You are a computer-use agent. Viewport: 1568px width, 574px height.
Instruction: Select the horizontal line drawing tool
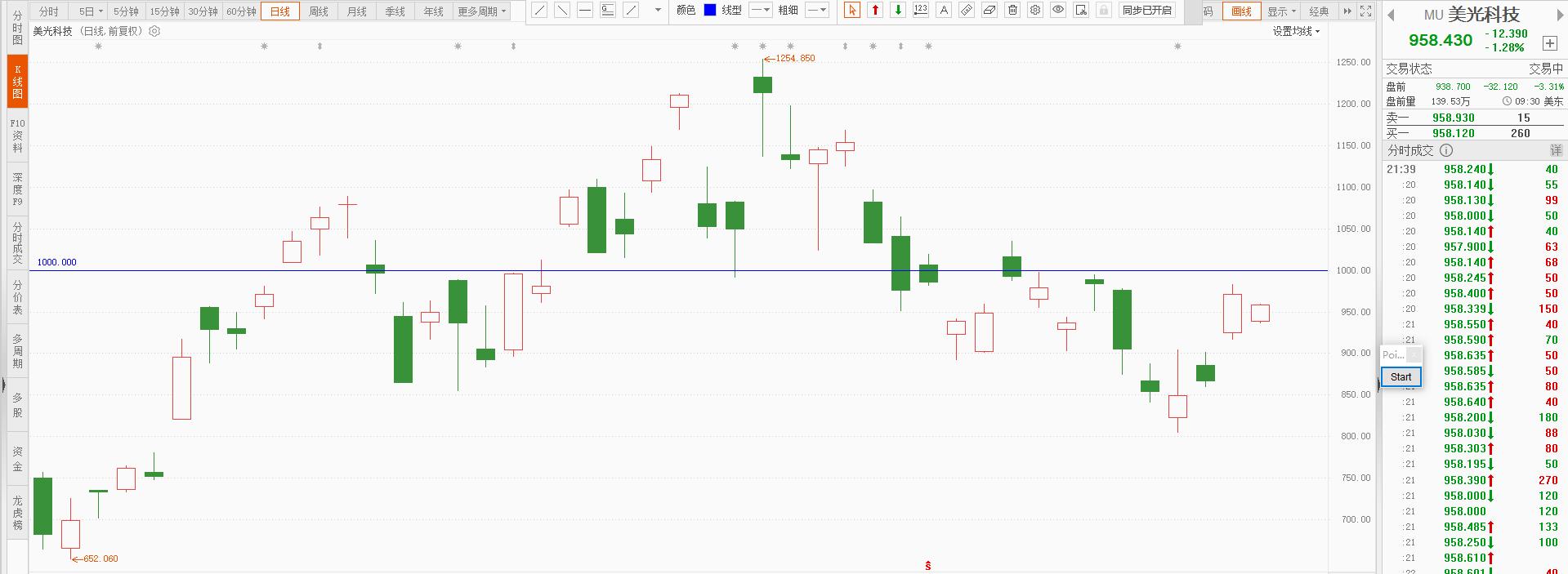pyautogui.click(x=585, y=10)
